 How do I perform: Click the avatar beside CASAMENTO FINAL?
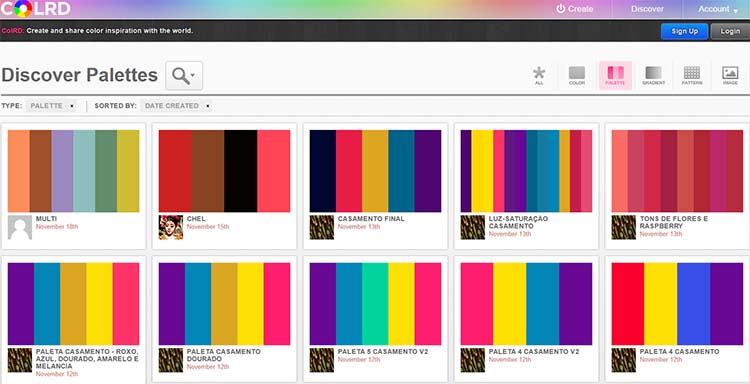pyautogui.click(x=322, y=227)
